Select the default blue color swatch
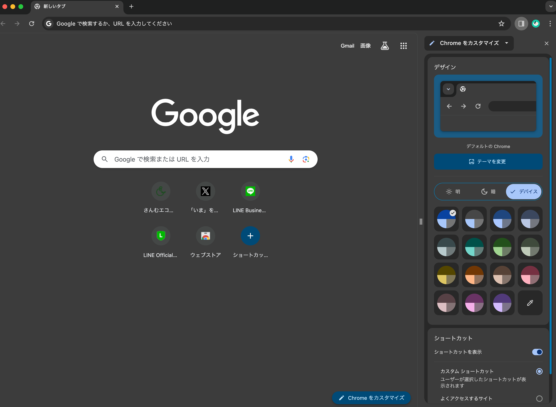 (x=446, y=219)
